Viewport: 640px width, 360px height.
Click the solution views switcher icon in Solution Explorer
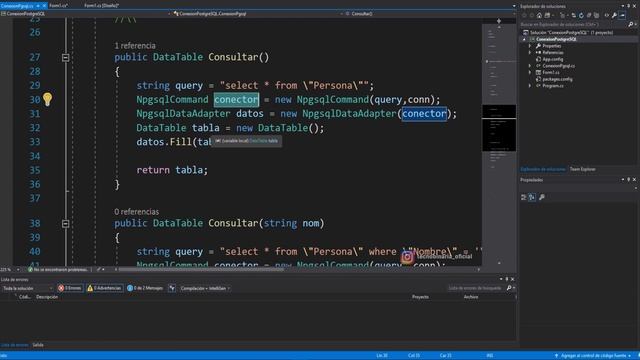547,16
